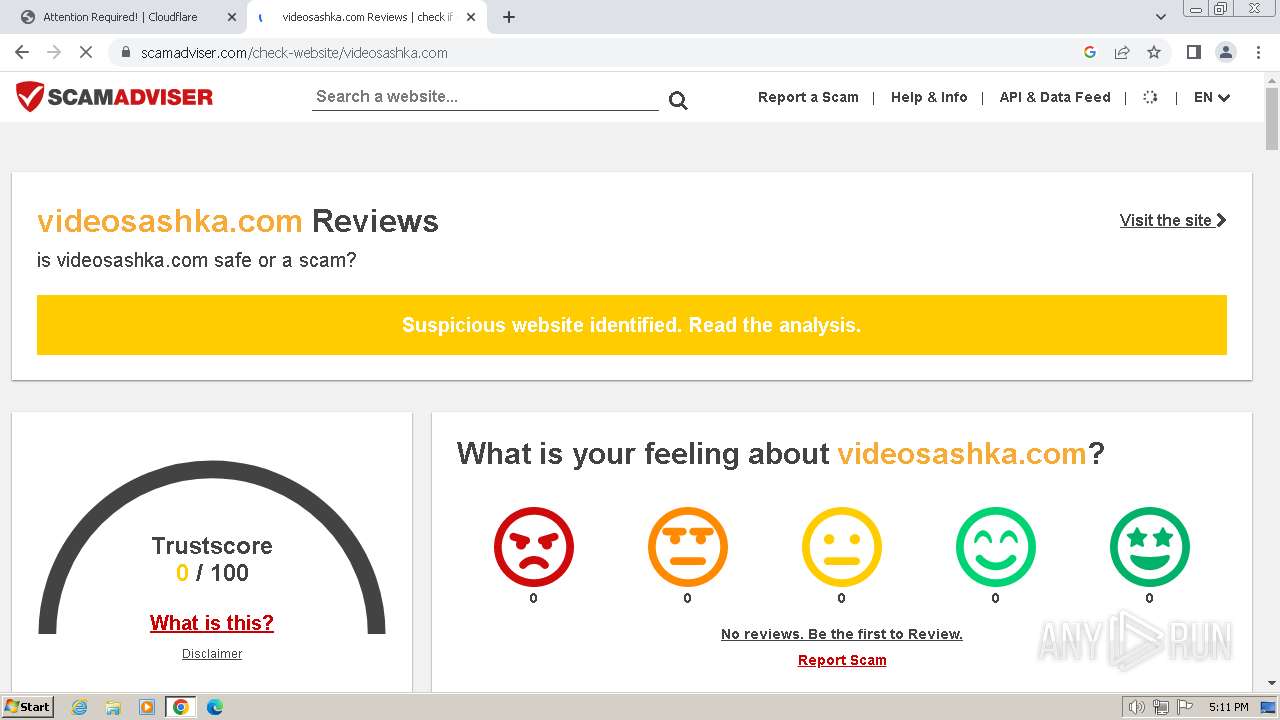Open media player from taskbar
Image resolution: width=1280 pixels, height=720 pixels.
(147, 707)
